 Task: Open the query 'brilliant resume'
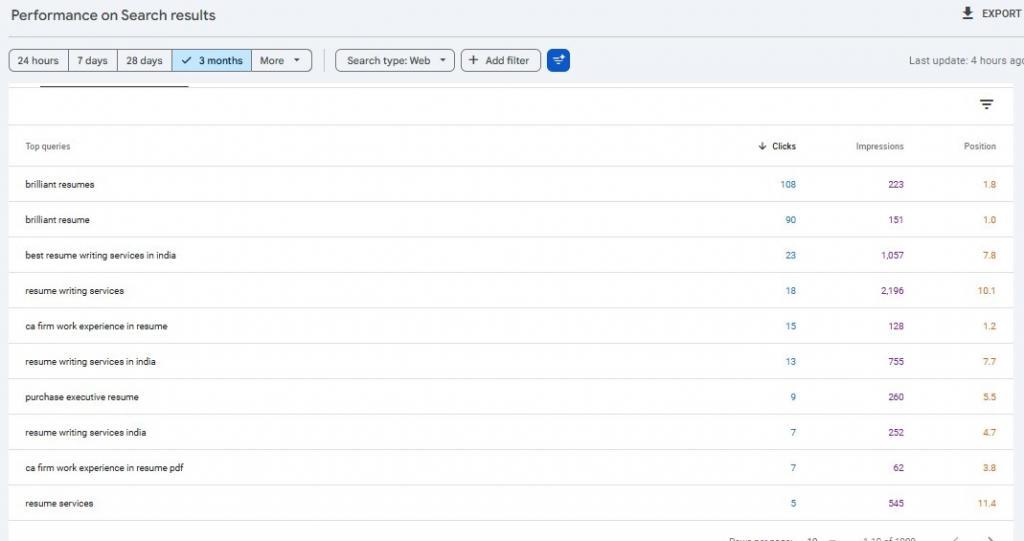click(57, 220)
